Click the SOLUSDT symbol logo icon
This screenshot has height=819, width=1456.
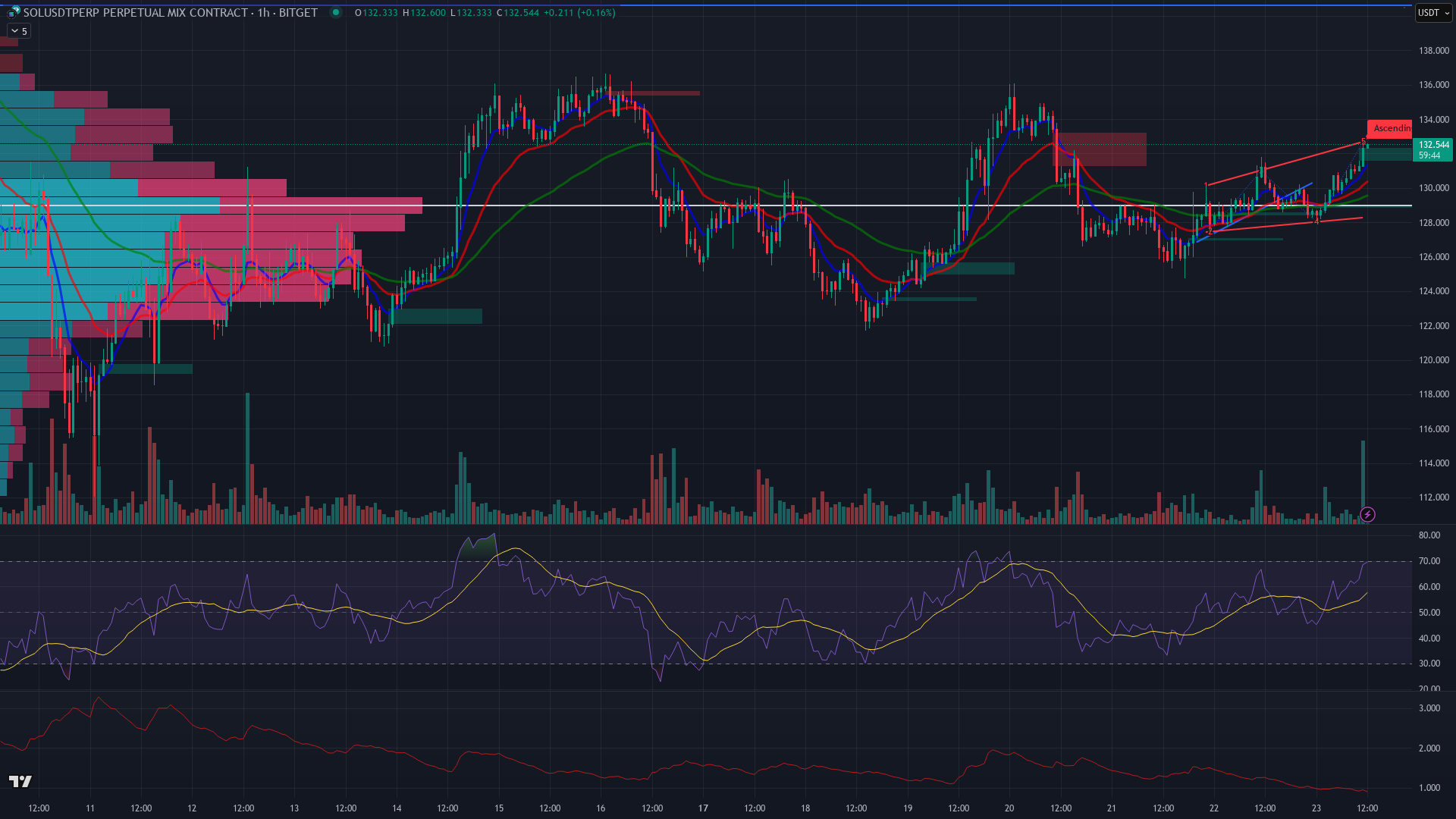(13, 12)
